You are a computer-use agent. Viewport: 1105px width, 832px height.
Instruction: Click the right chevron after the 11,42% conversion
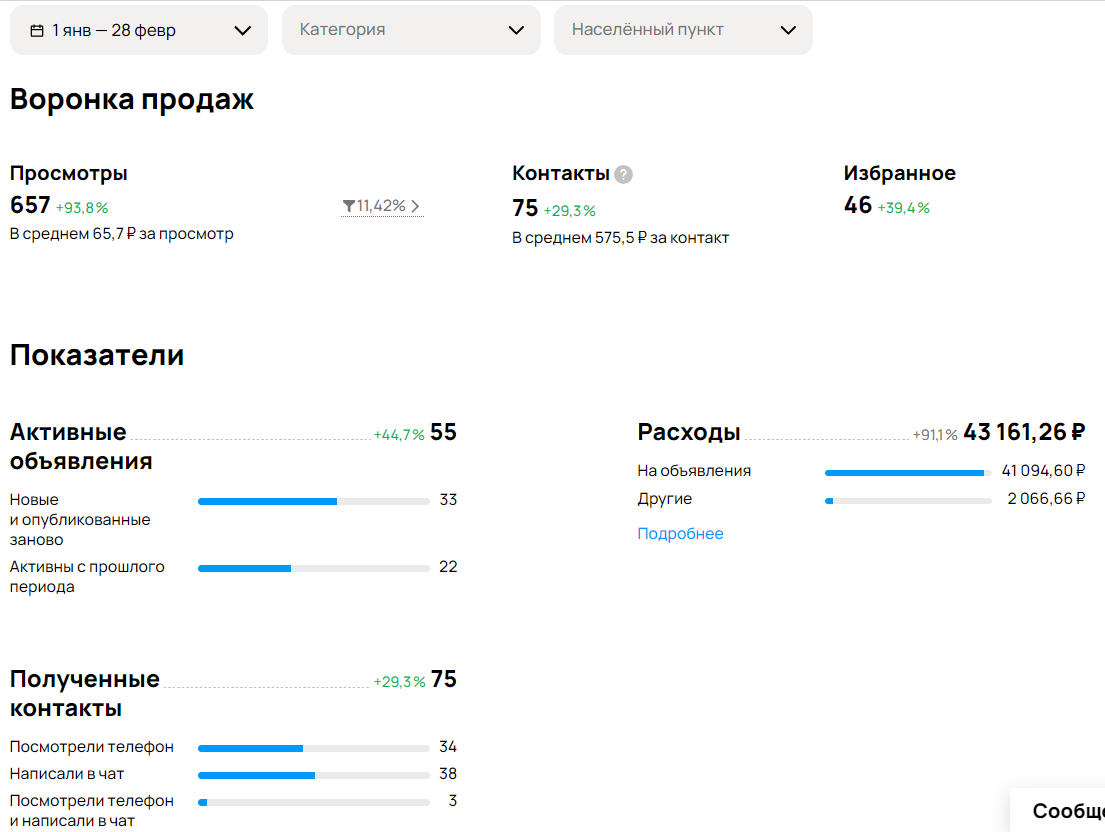[x=416, y=206]
